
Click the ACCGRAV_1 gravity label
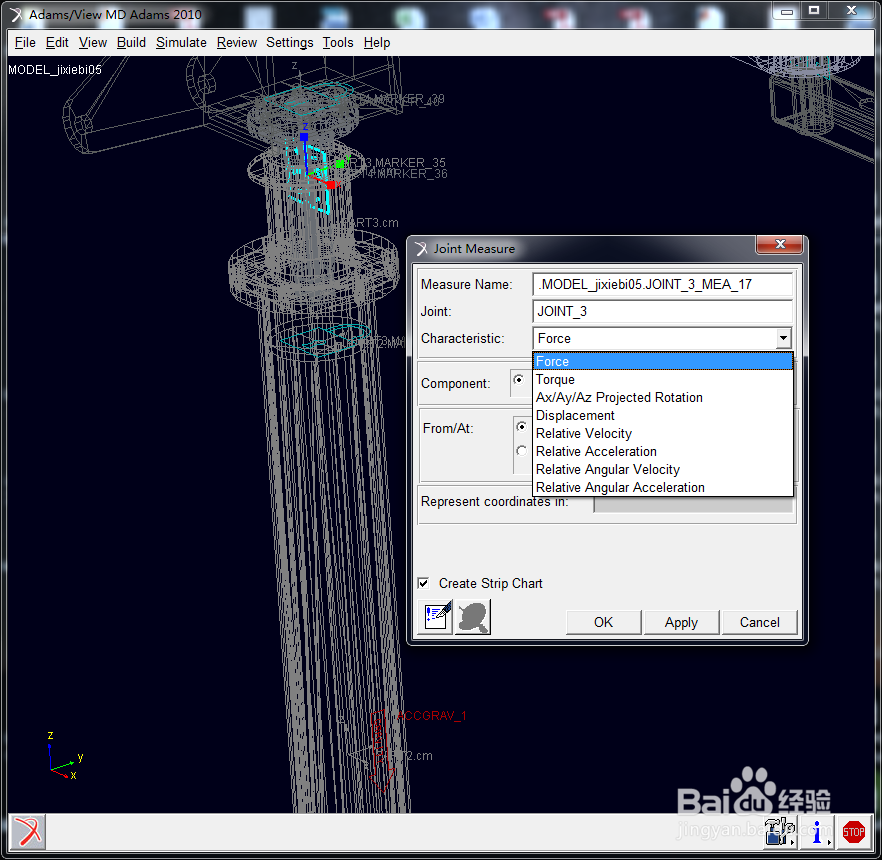tap(431, 716)
